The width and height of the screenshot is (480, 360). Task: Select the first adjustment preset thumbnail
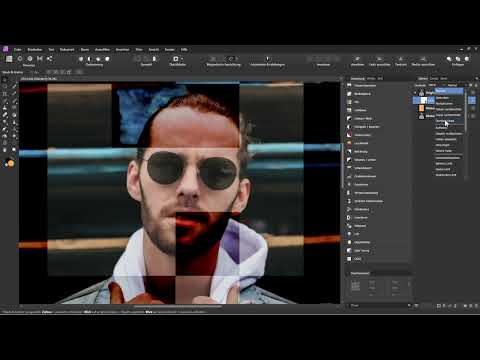[356, 286]
